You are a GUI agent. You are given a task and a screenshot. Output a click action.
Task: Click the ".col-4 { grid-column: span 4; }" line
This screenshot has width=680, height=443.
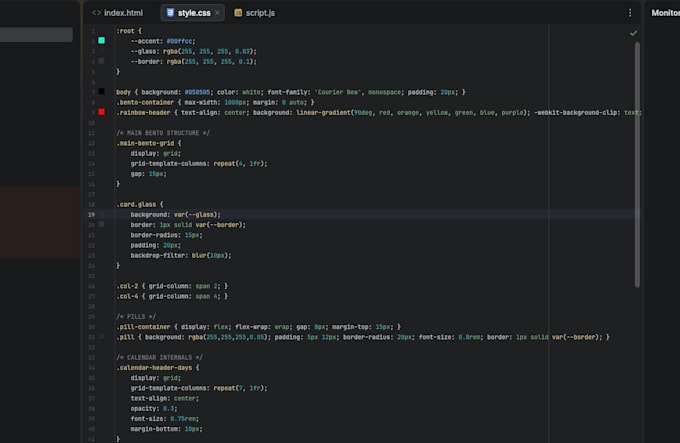click(x=172, y=296)
